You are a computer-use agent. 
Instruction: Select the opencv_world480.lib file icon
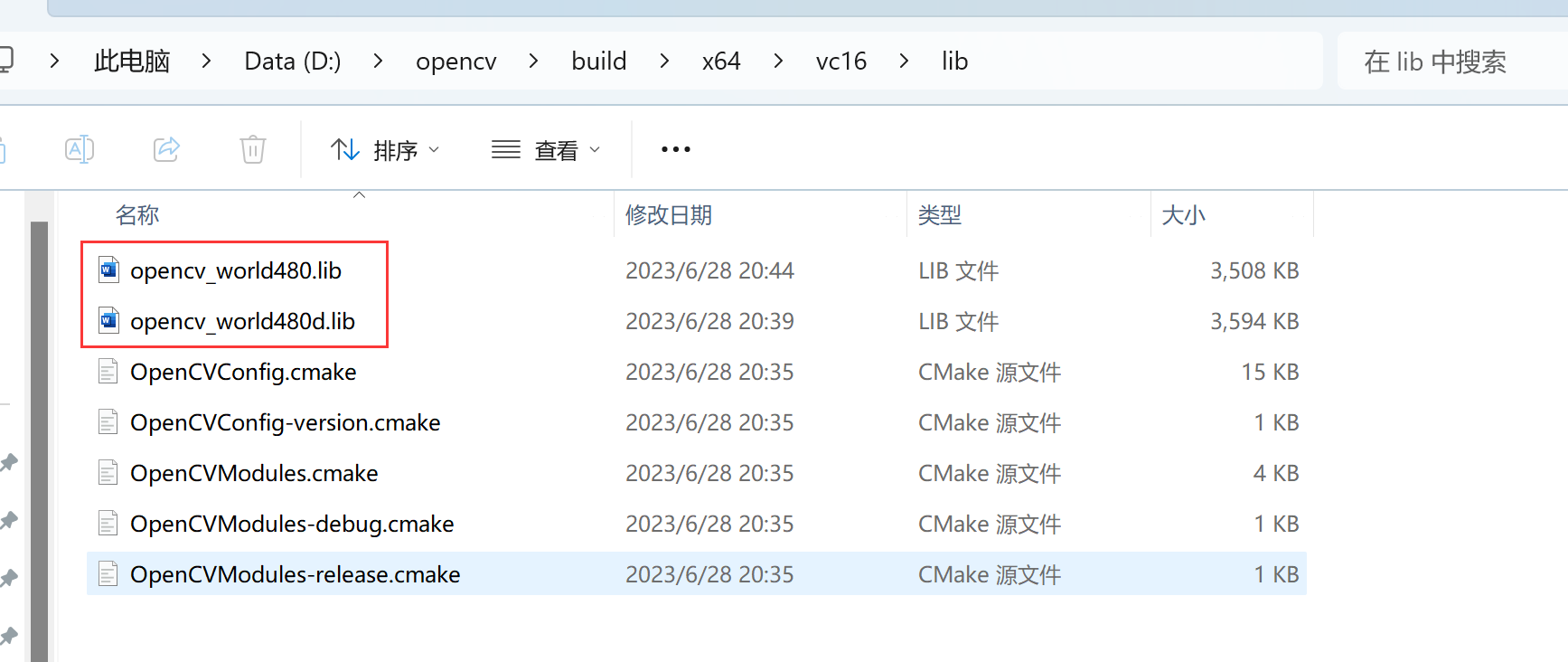108,270
